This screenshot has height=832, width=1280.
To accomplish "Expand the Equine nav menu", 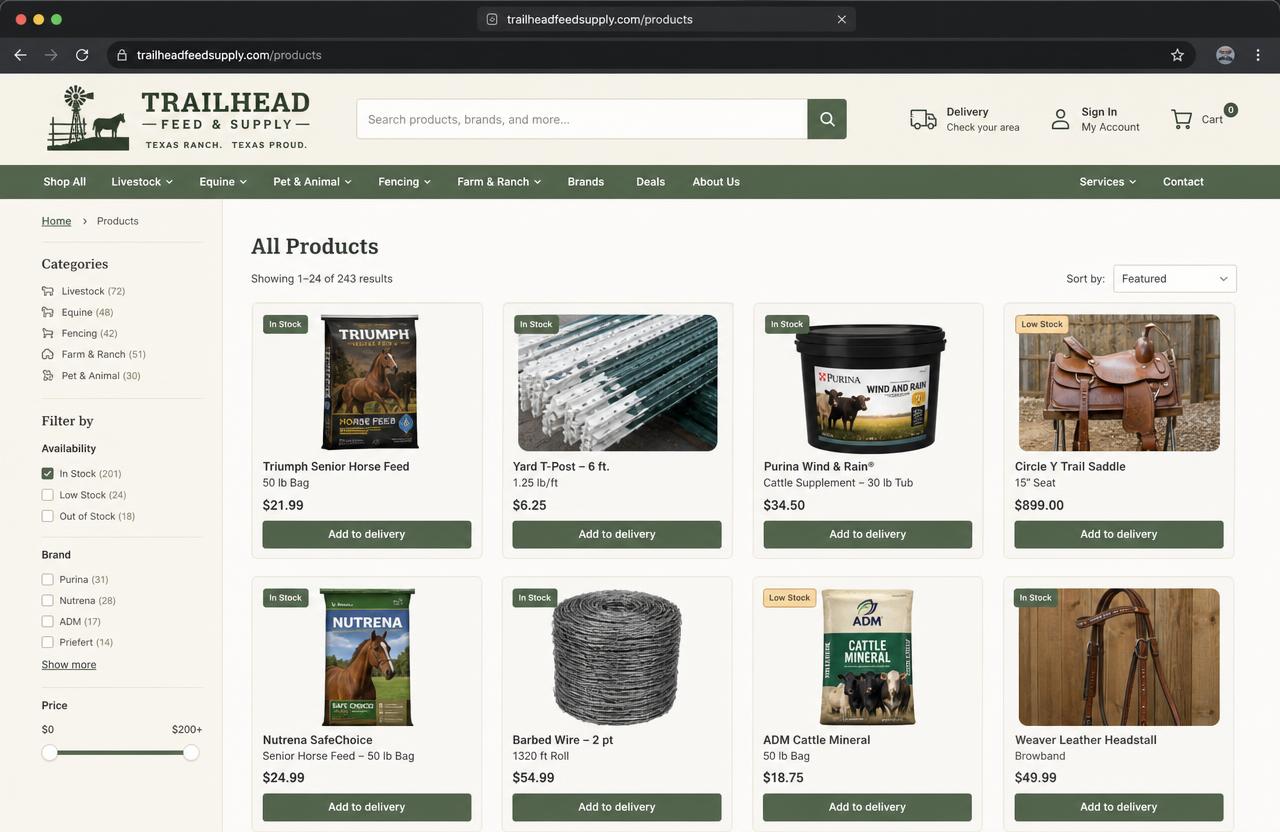I will click(x=223, y=182).
